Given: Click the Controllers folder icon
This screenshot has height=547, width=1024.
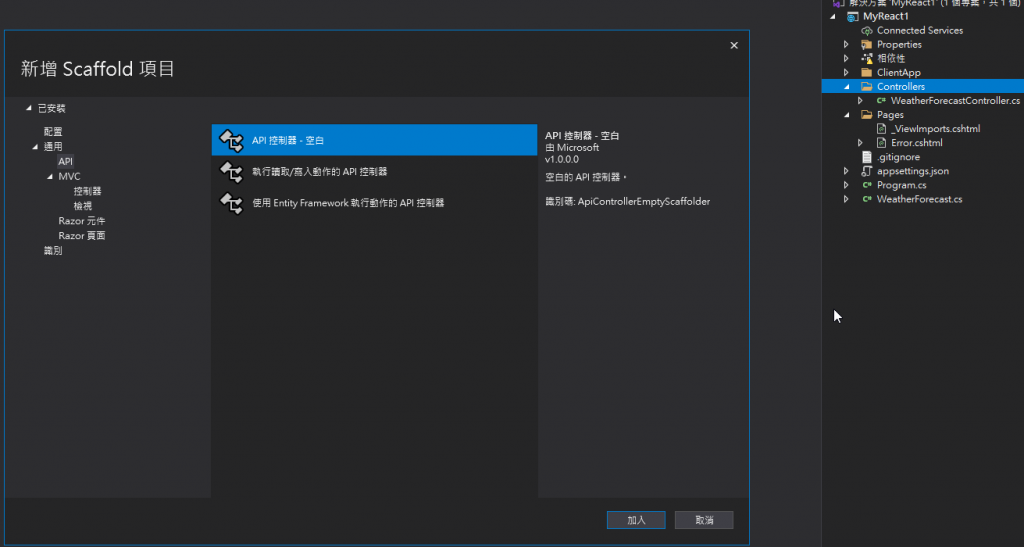Looking at the screenshot, I should (867, 87).
